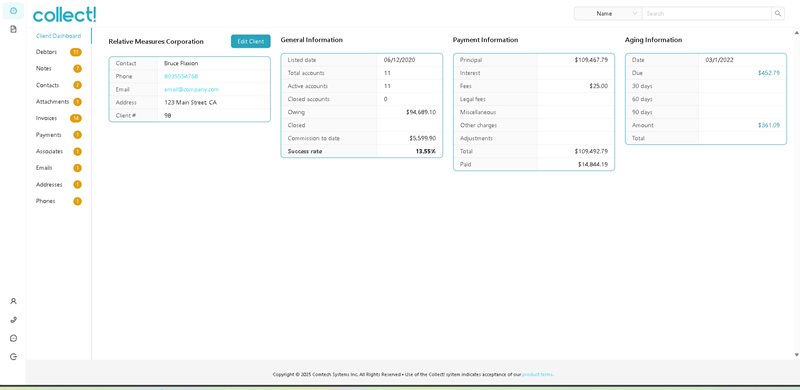This screenshot has height=390, width=800.
Task: Click the Paid value $14,844.19
Action: tap(593, 164)
